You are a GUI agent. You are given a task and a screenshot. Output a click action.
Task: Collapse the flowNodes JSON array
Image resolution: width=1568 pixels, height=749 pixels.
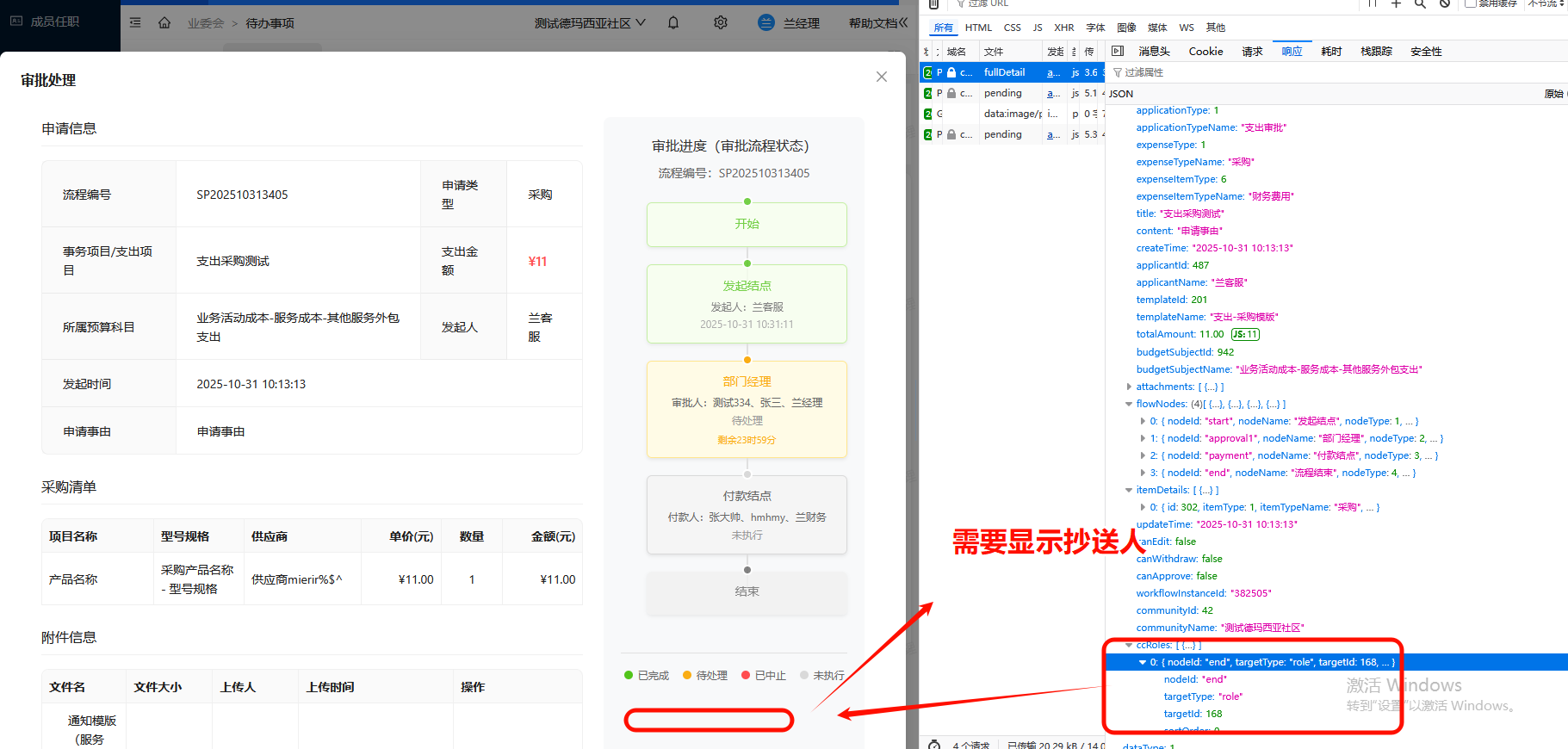[1129, 404]
